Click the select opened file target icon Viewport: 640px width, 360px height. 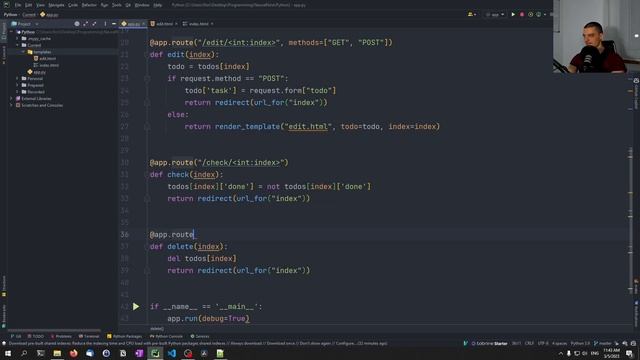pos(77,24)
